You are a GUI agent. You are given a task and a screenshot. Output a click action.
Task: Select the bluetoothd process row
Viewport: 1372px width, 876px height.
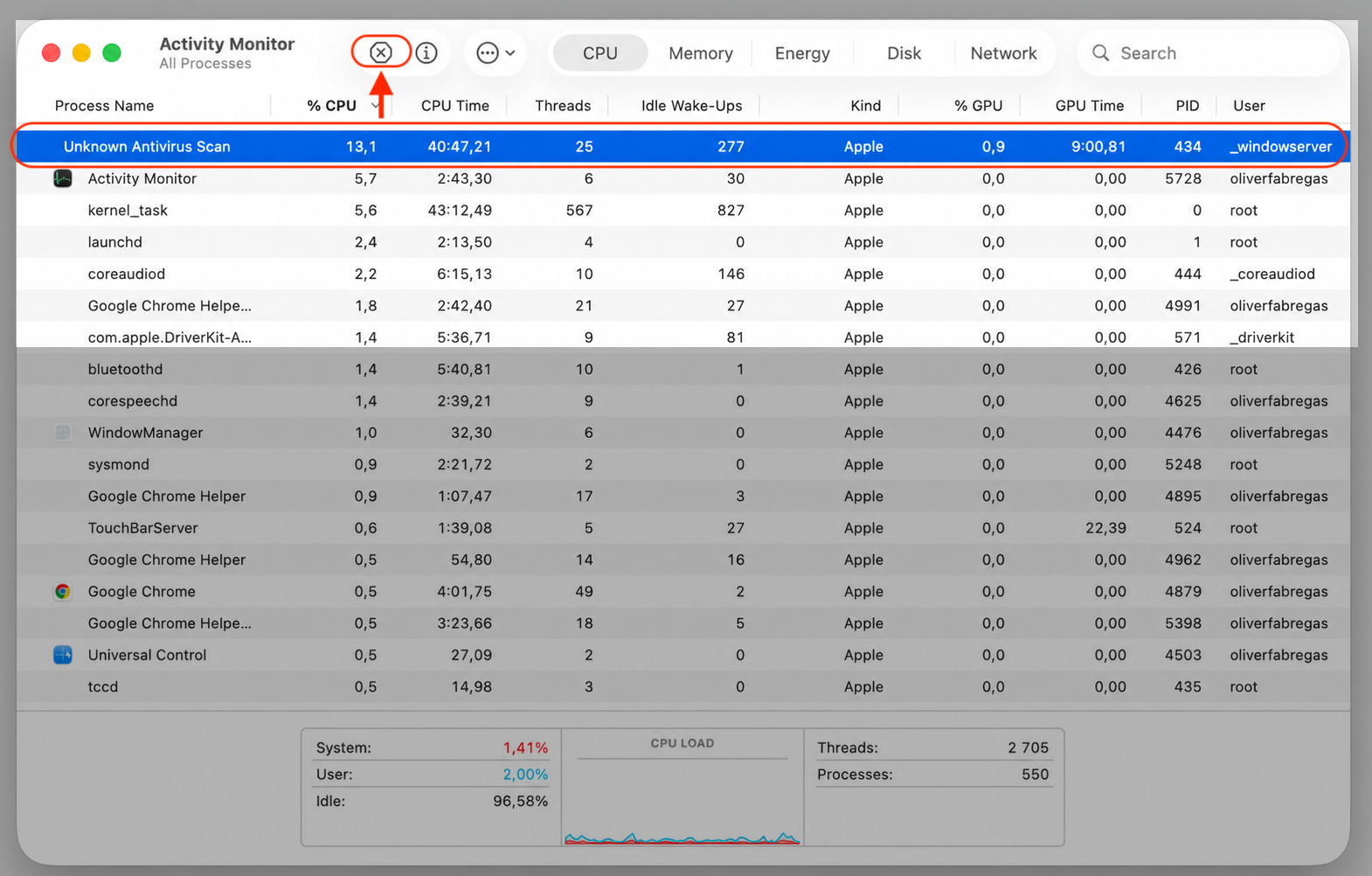point(683,369)
